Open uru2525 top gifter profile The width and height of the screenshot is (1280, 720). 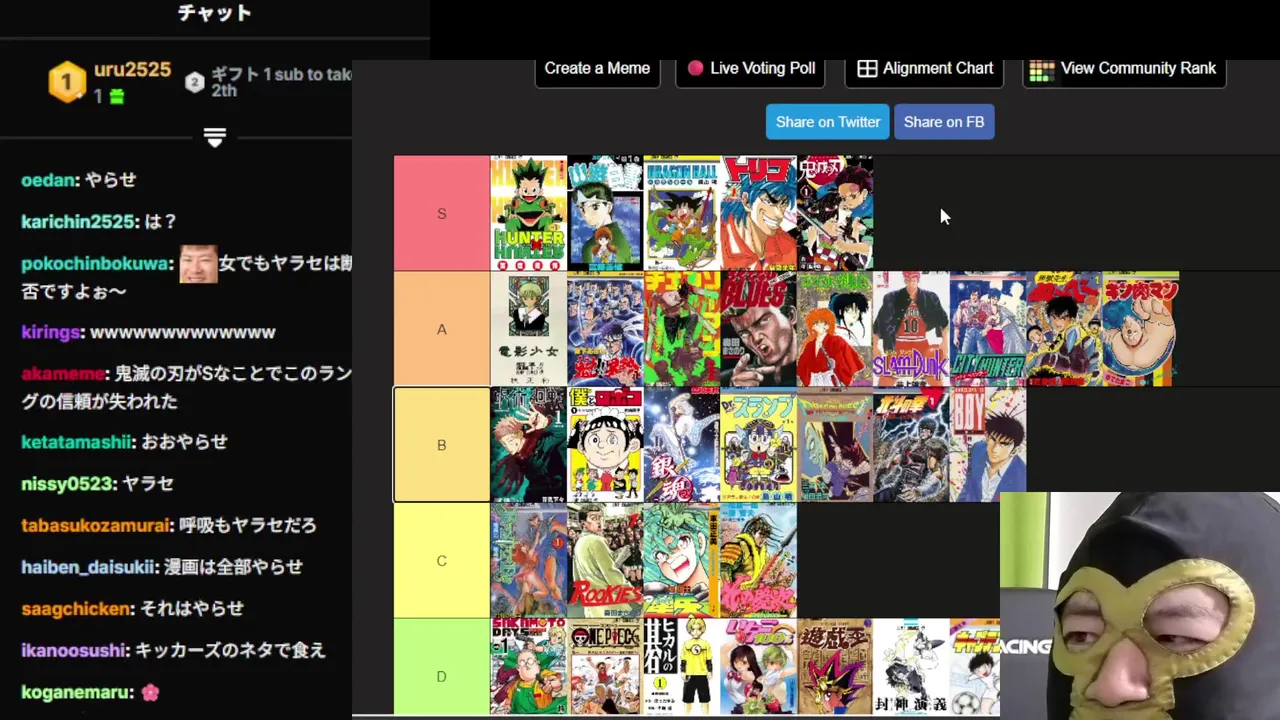(x=132, y=70)
